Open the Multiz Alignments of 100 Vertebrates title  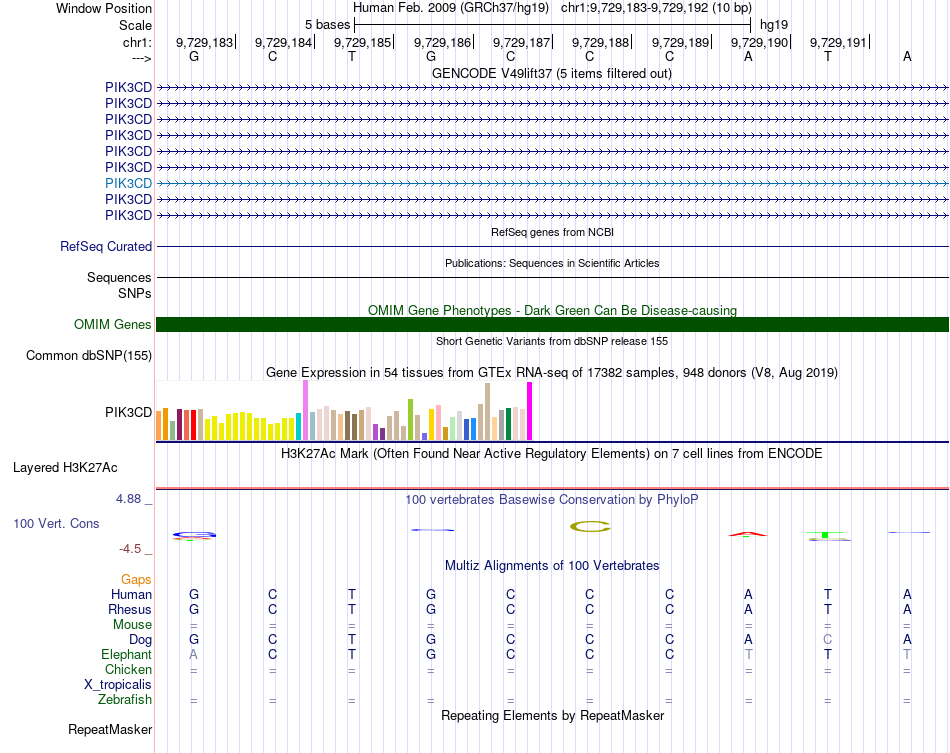point(552,566)
